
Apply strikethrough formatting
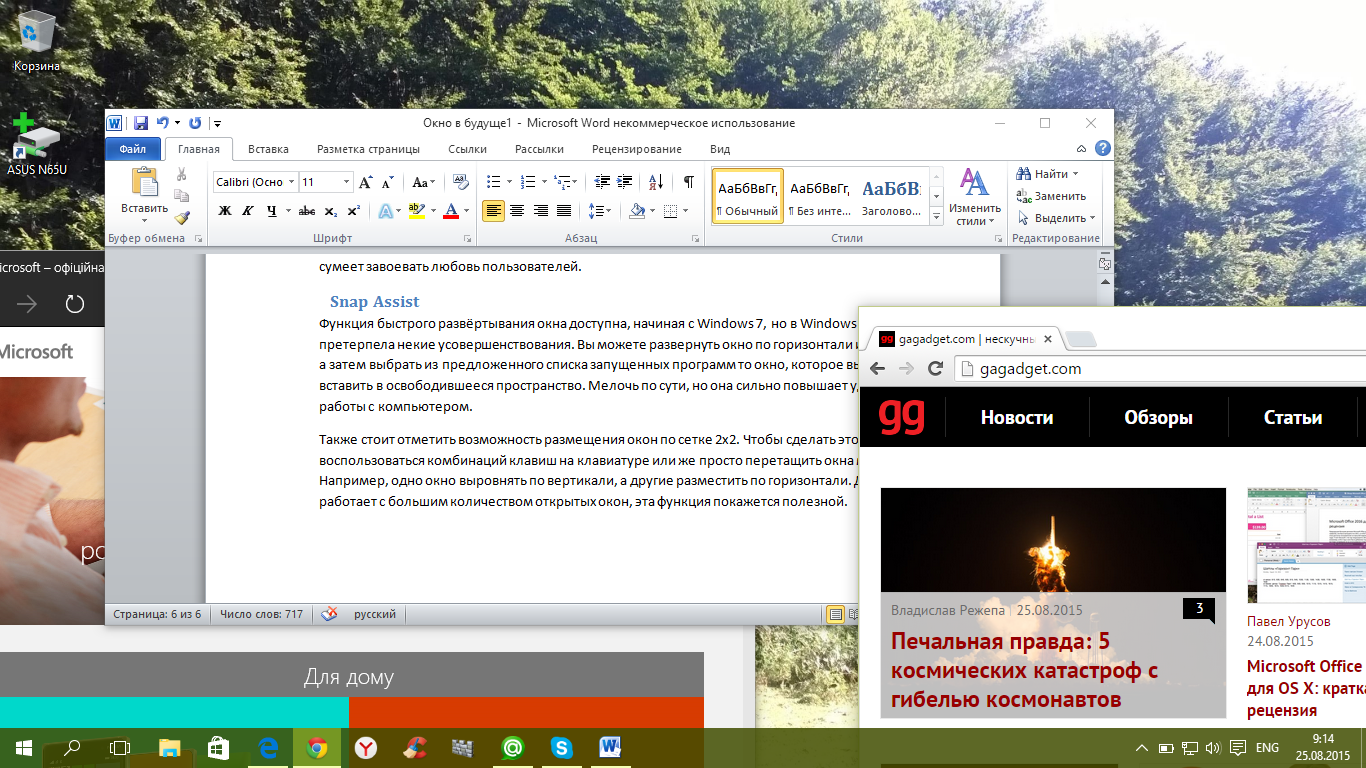coord(307,211)
